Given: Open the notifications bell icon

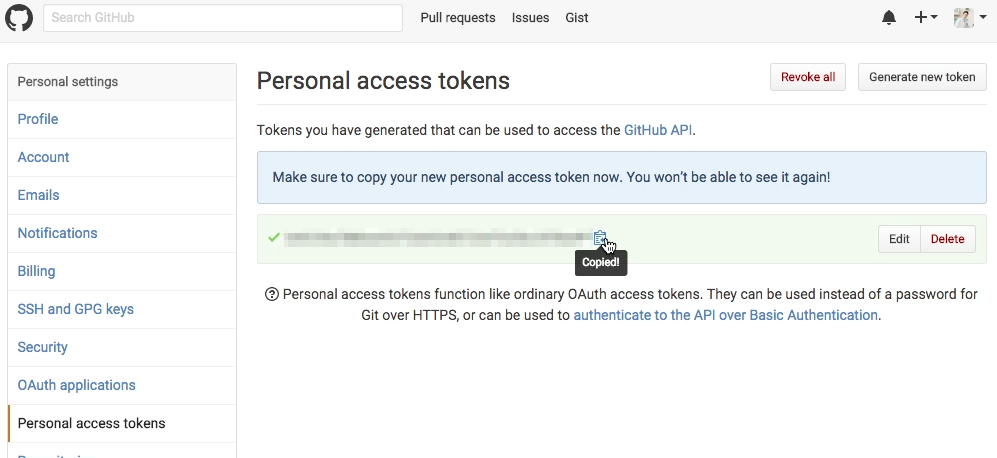Looking at the screenshot, I should 889,18.
